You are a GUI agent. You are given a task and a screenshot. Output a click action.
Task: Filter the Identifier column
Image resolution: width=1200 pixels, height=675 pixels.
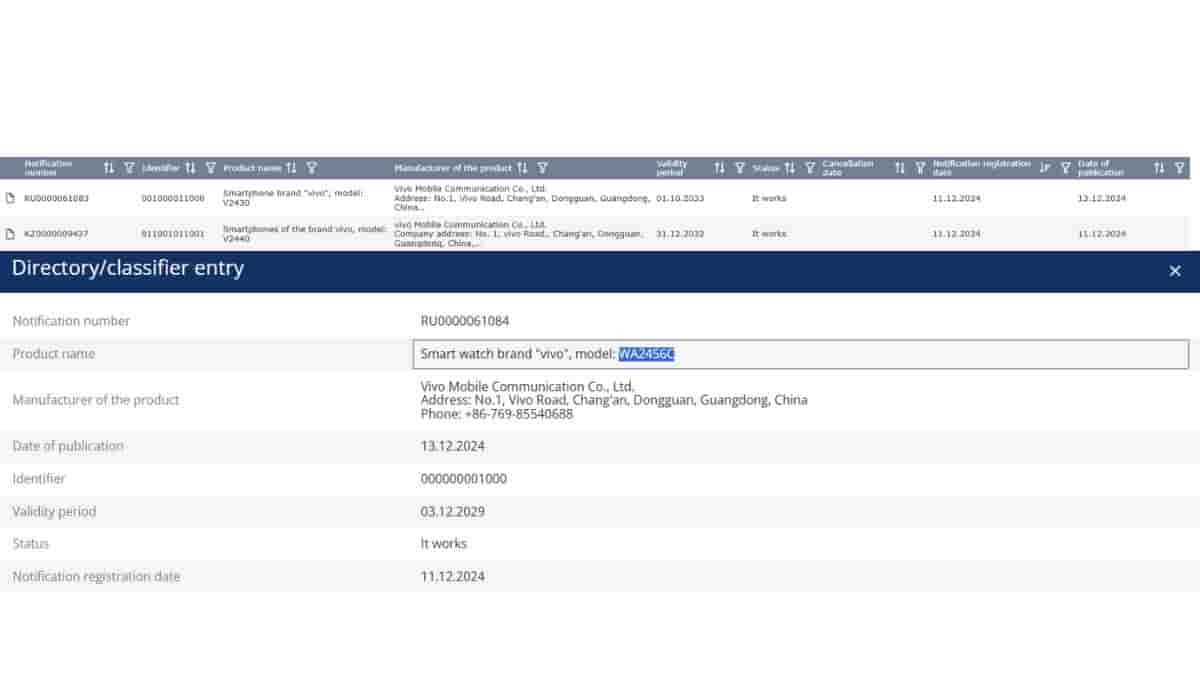pyautogui.click(x=210, y=168)
